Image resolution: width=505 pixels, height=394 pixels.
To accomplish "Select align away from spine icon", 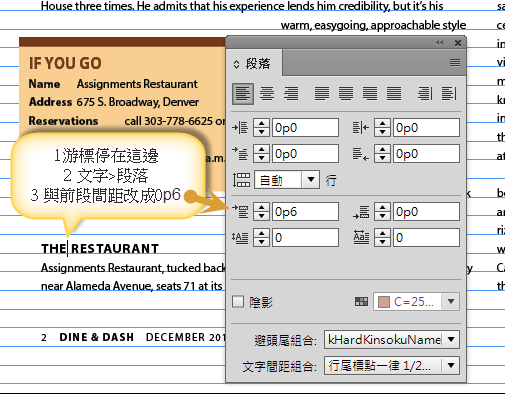I will [449, 94].
